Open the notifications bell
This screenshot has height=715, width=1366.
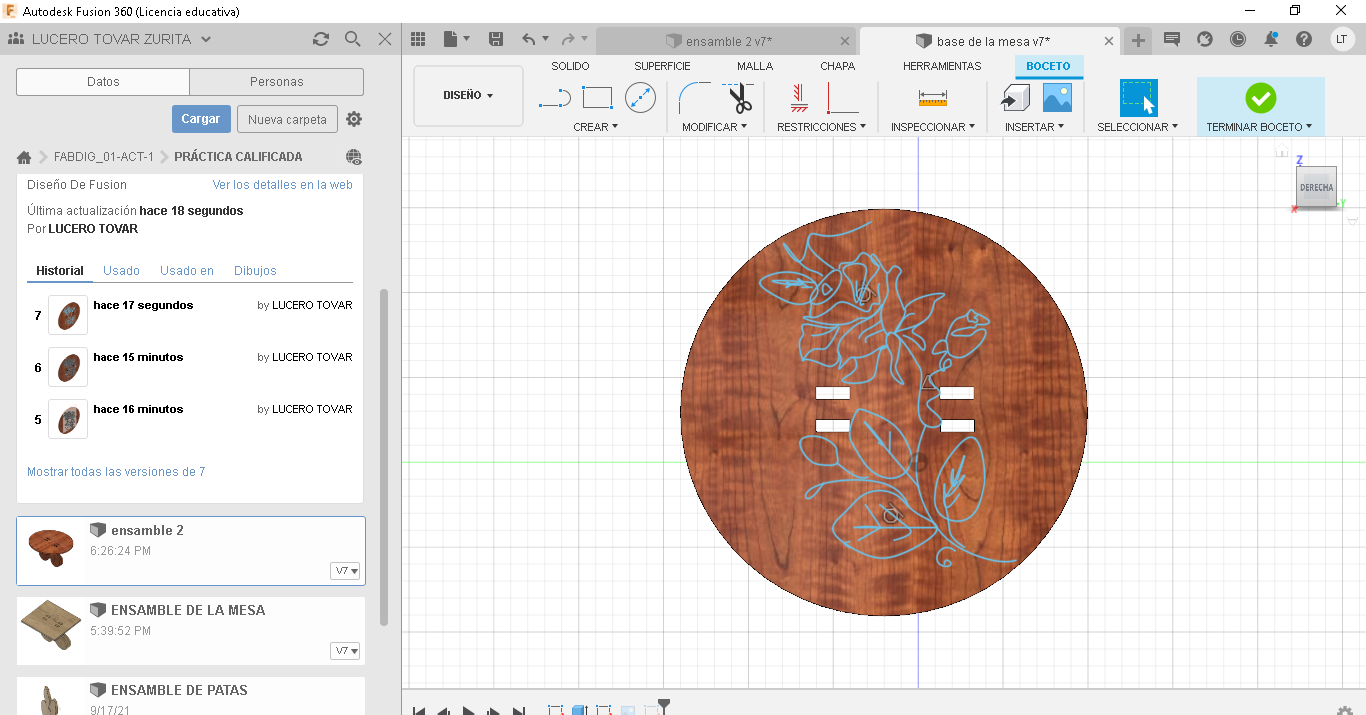[1271, 39]
